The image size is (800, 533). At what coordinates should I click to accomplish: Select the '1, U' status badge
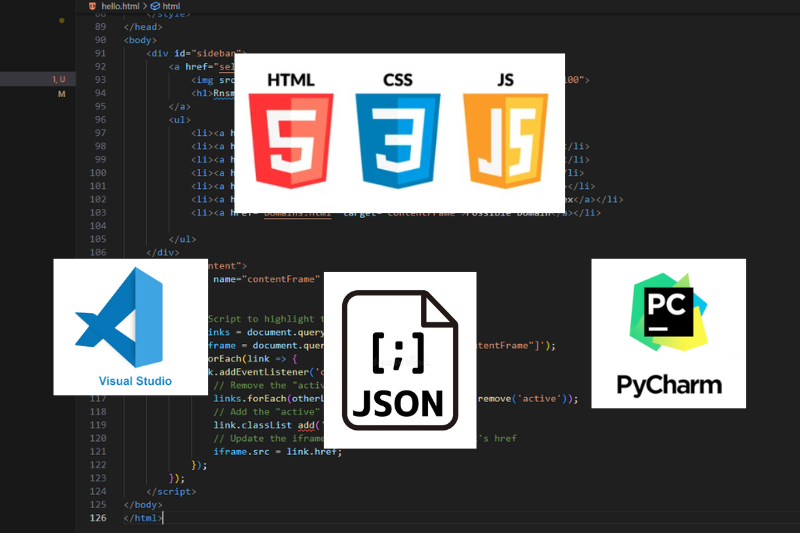[x=59, y=79]
